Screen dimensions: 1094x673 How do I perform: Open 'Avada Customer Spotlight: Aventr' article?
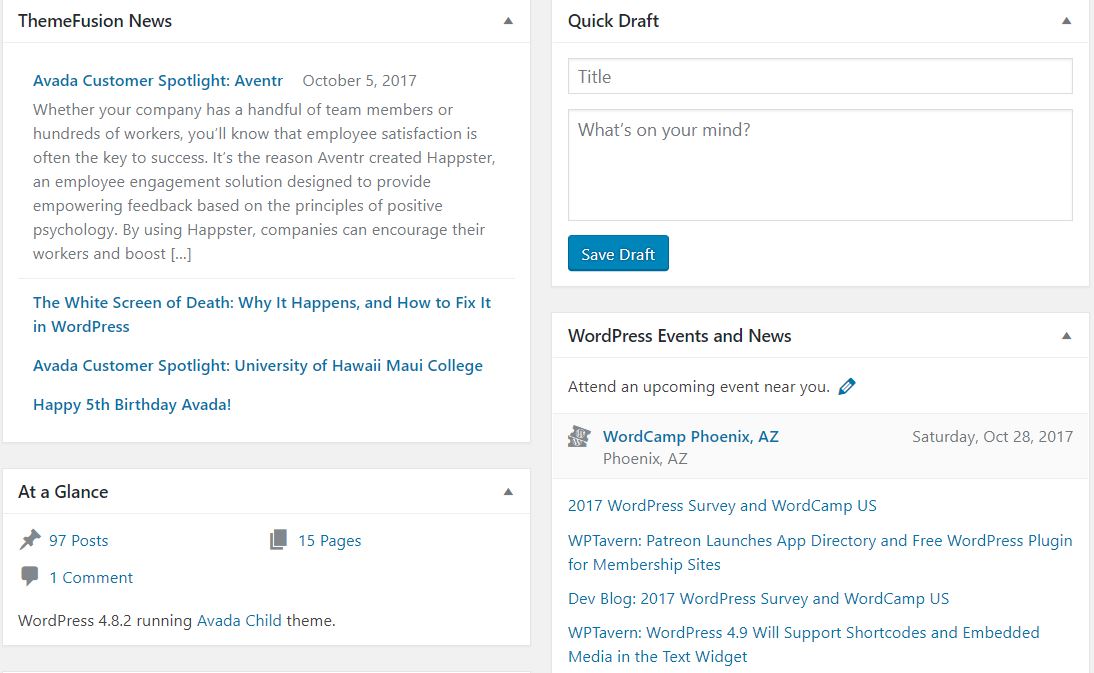tap(158, 80)
